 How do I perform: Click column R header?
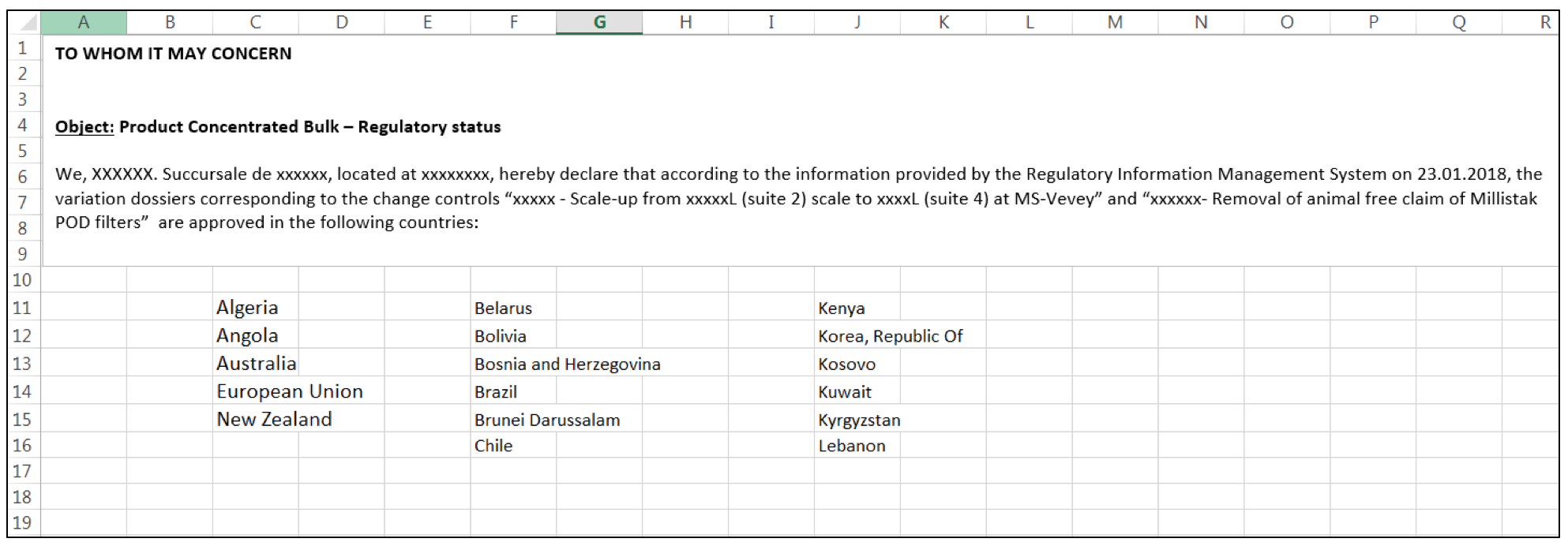1544,23
